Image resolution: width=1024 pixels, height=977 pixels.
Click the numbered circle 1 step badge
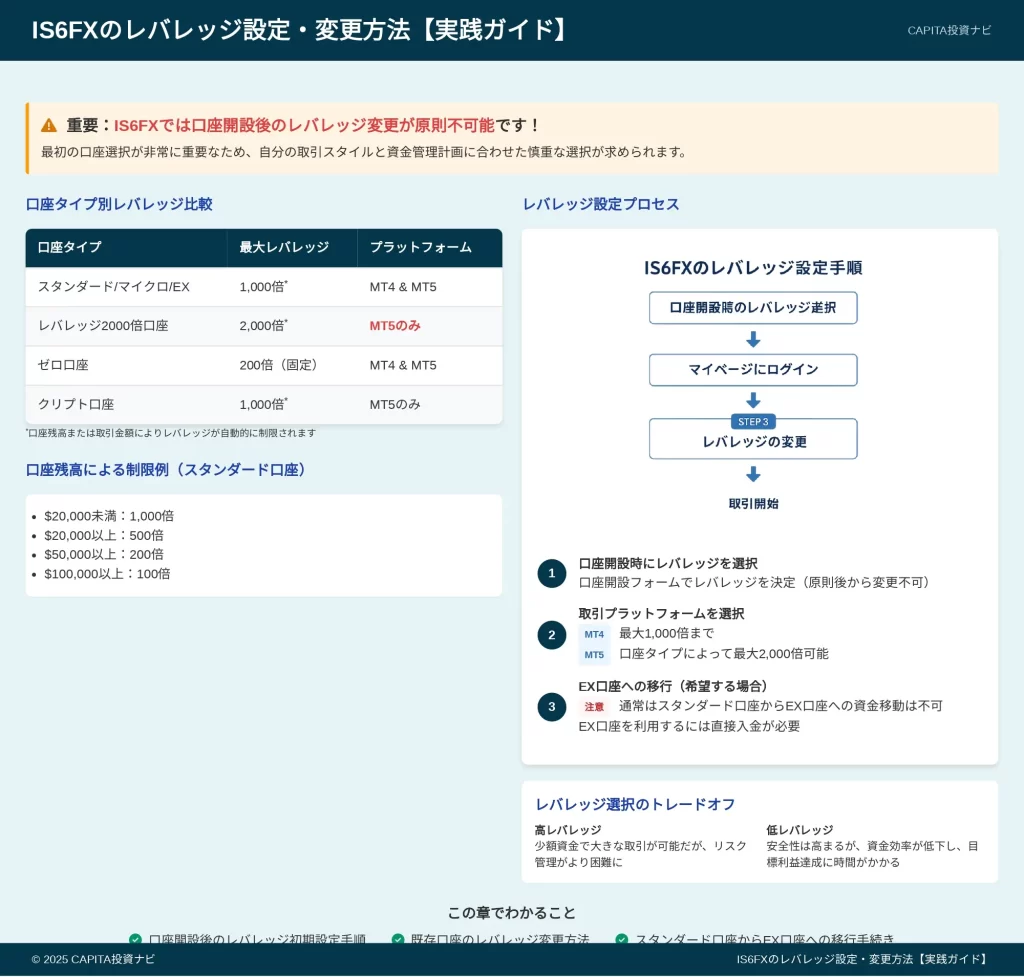pos(552,573)
